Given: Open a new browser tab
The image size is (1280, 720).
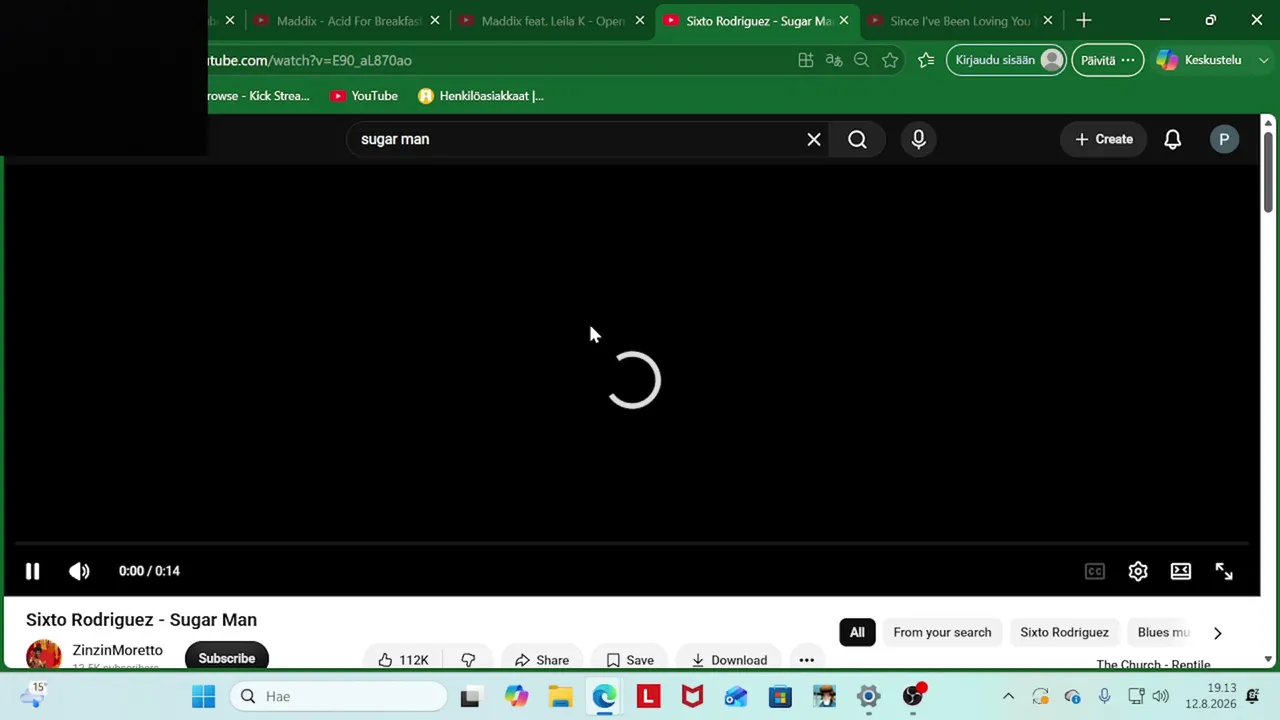Looking at the screenshot, I should [1084, 20].
